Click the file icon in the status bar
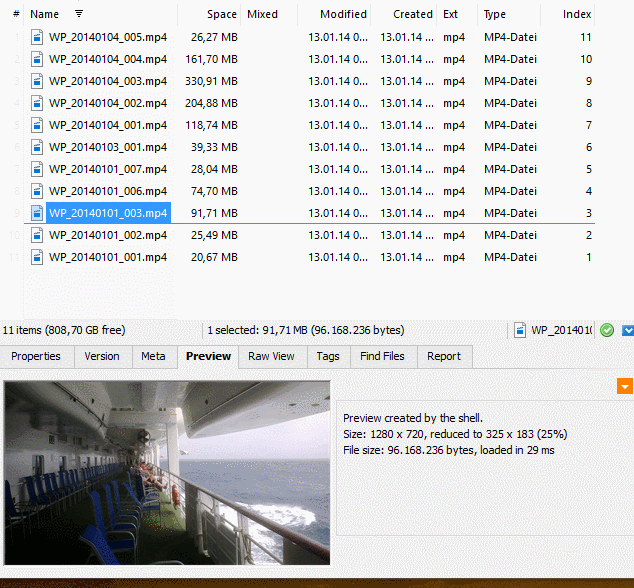This screenshot has height=588, width=634. 521,330
